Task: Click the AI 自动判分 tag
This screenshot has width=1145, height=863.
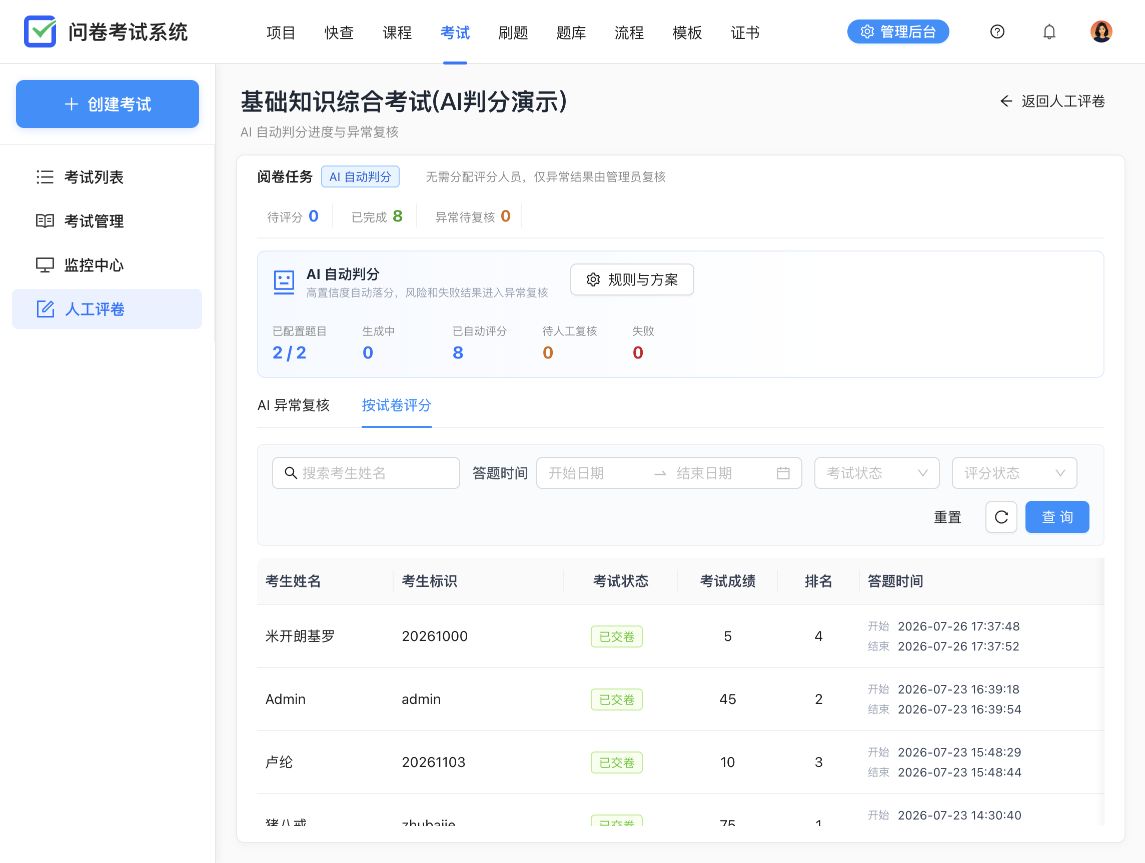Action: click(x=360, y=177)
